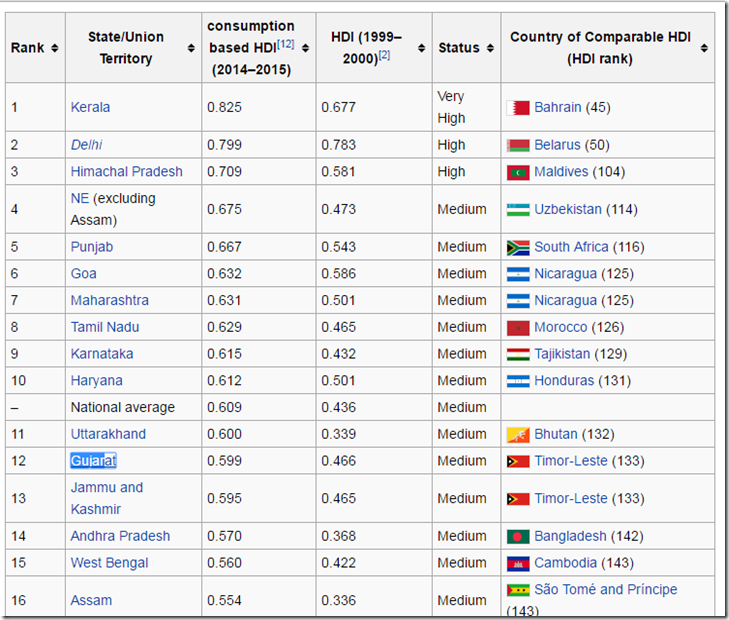The image size is (729, 620).
Task: Open the Morocco country link
Action: click(561, 328)
